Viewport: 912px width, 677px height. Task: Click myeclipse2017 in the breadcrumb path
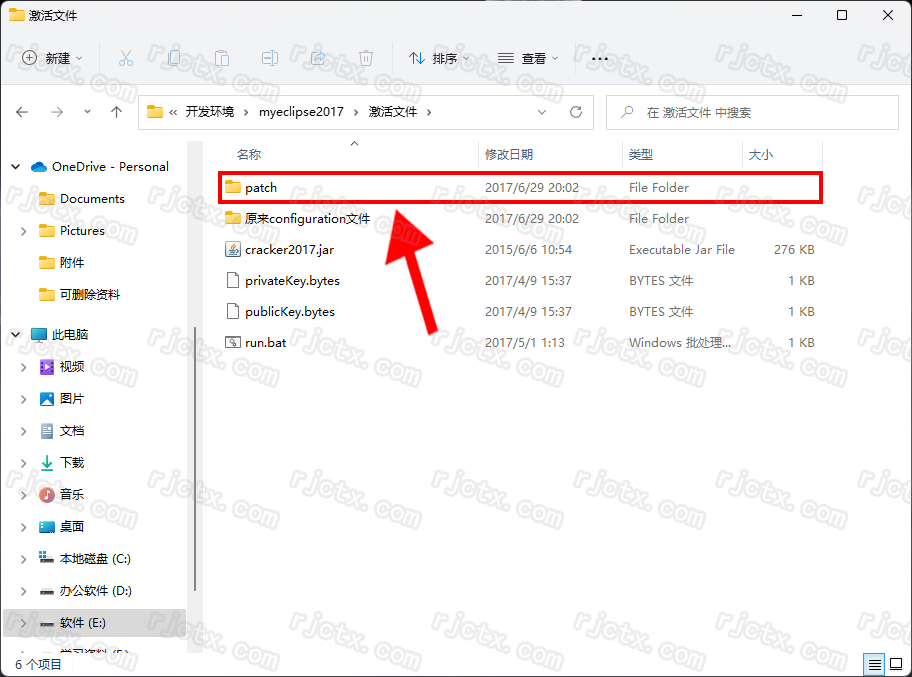point(301,112)
